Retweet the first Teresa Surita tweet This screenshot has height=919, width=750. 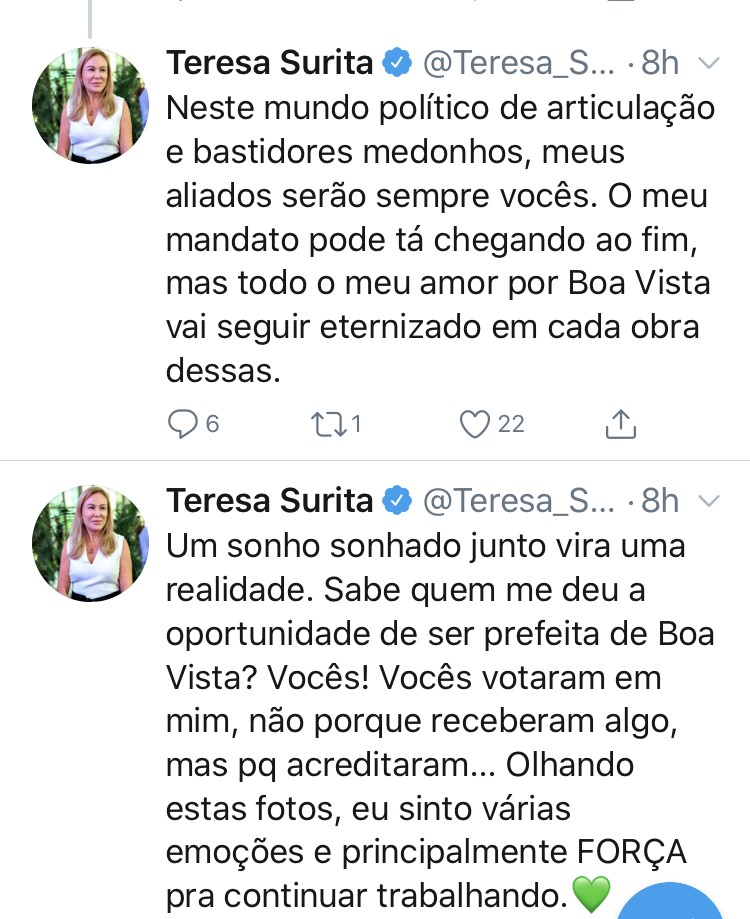click(326, 424)
